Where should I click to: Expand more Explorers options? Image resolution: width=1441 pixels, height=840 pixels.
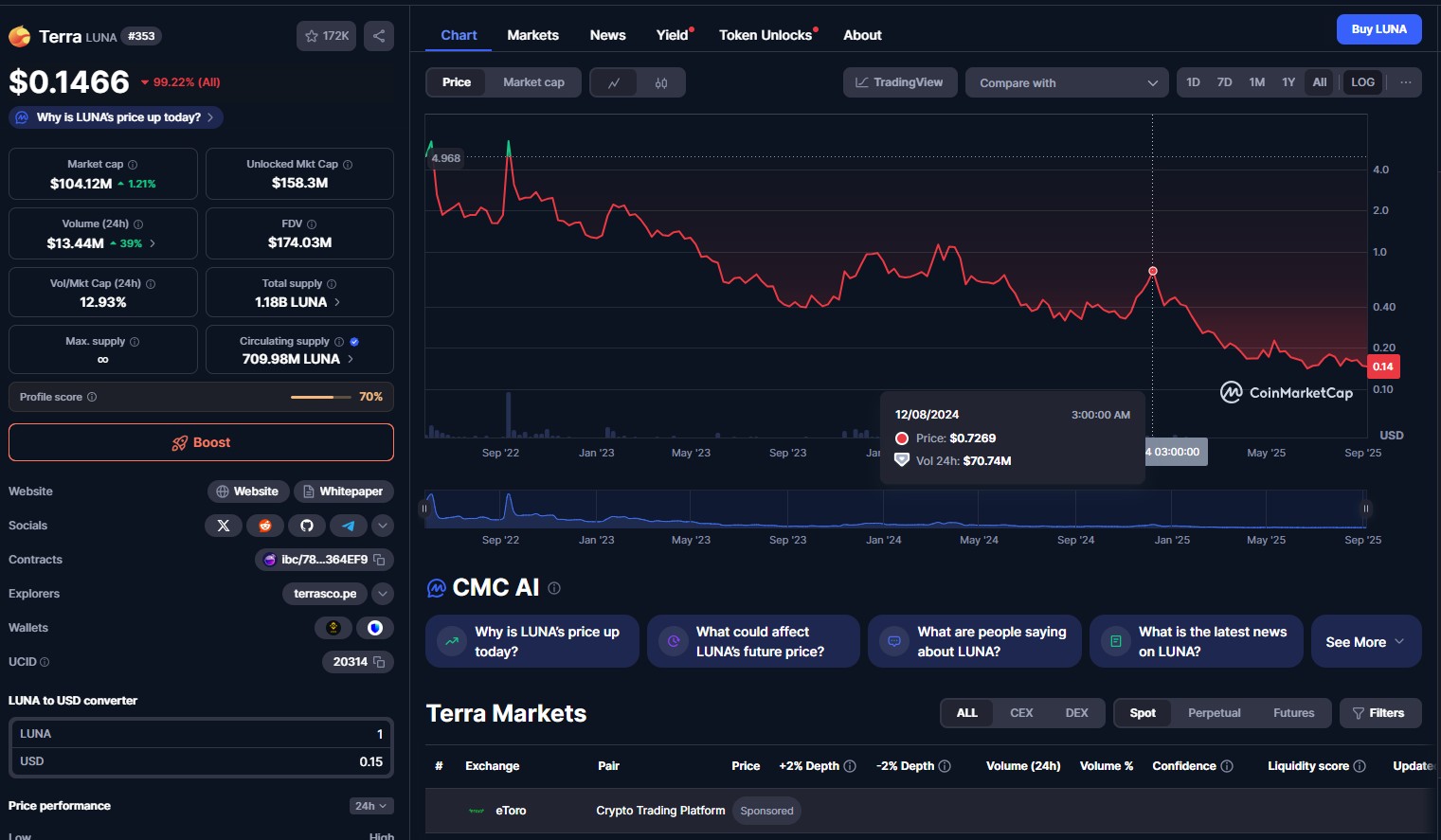pyautogui.click(x=383, y=594)
